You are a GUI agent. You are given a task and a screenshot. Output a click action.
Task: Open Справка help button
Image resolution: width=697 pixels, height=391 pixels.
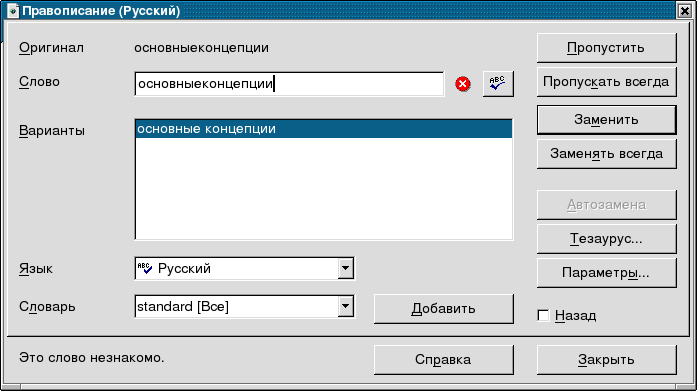[x=444, y=359]
